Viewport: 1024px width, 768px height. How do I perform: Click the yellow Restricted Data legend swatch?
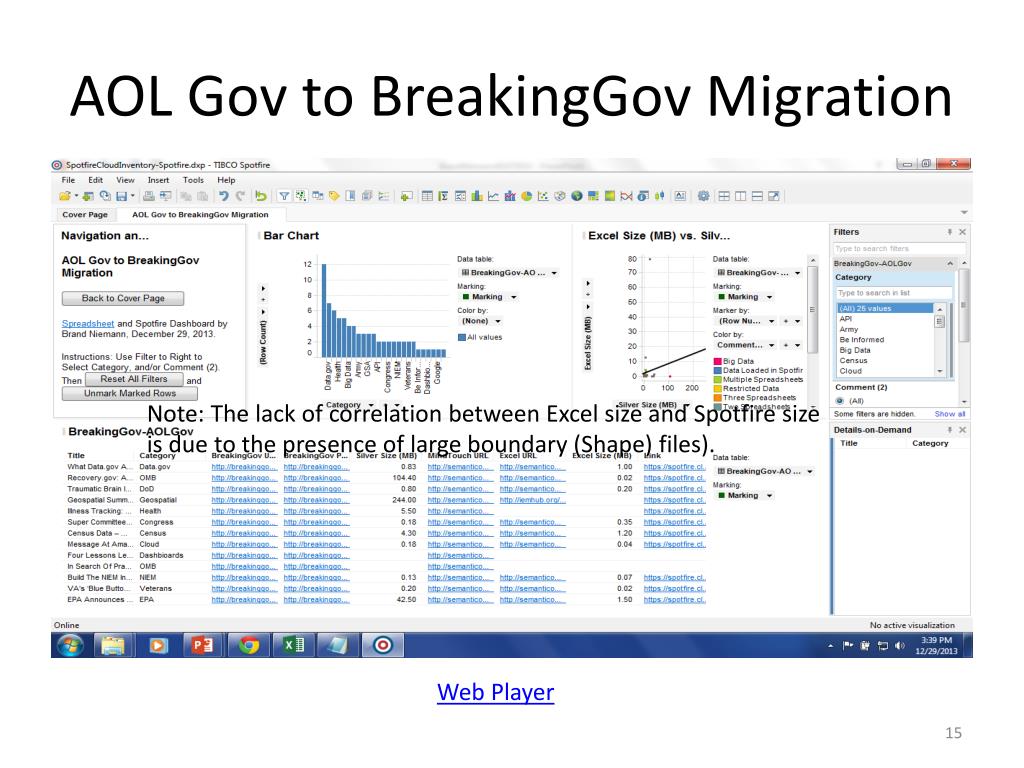click(x=717, y=389)
